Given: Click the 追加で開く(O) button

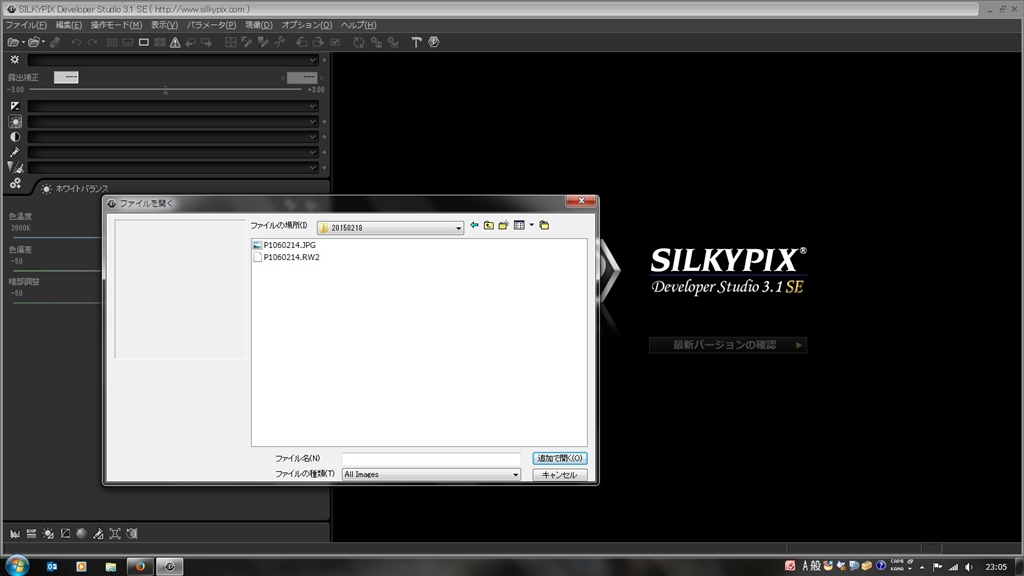Looking at the screenshot, I should point(560,458).
